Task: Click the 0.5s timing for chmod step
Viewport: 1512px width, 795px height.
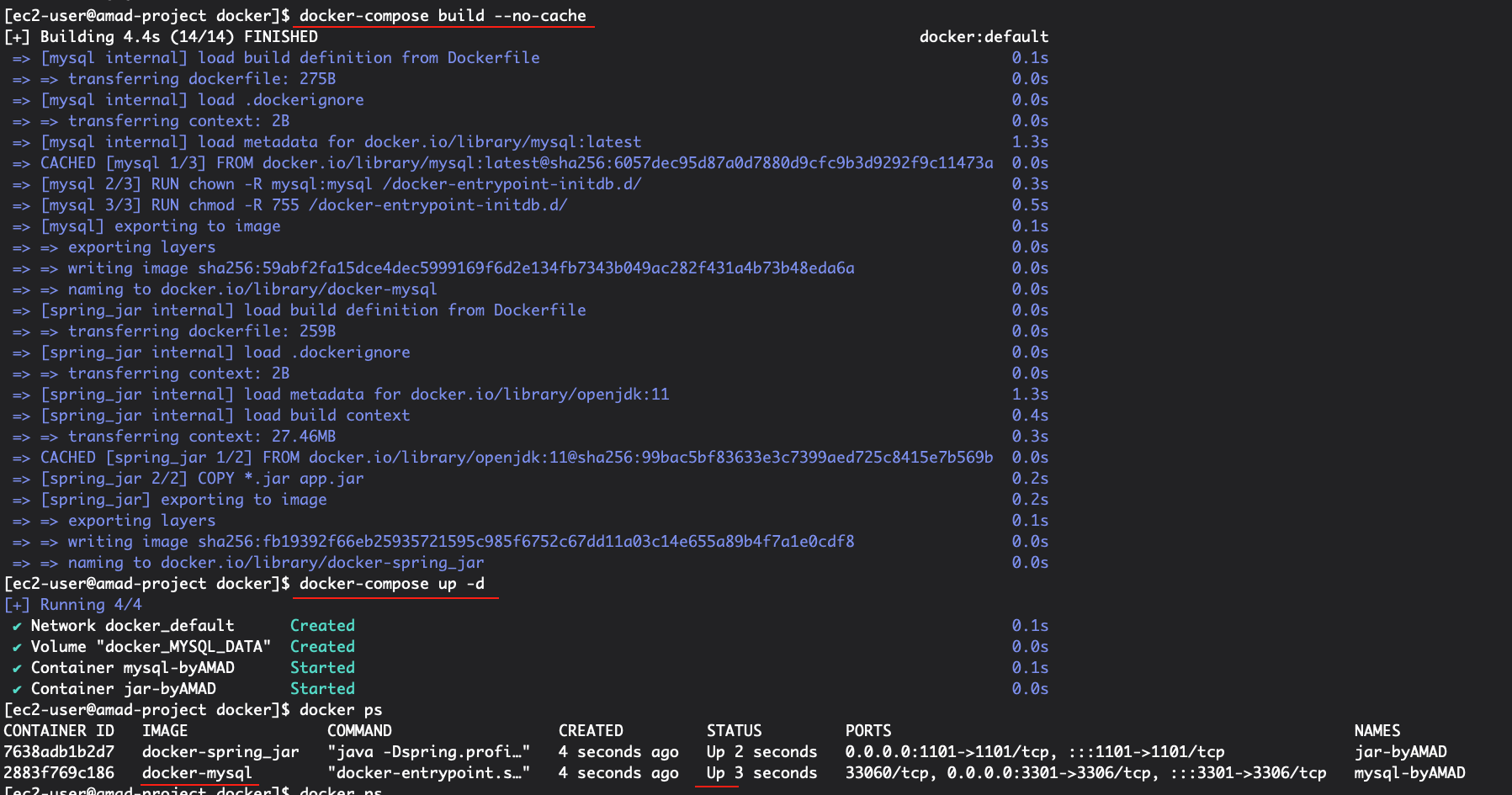Action: click(1030, 204)
